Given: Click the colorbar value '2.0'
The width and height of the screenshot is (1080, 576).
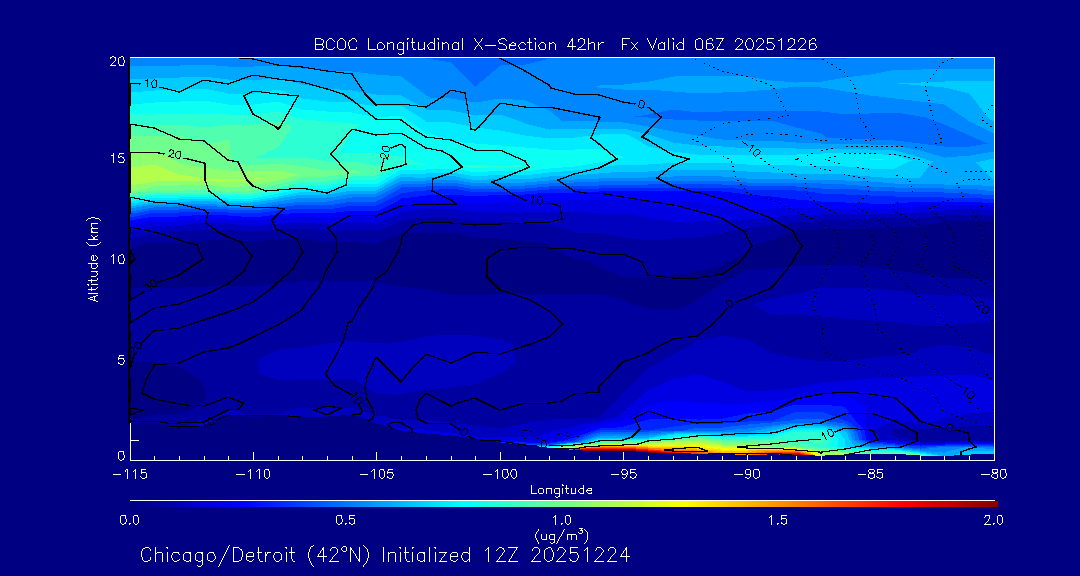Looking at the screenshot, I should pyautogui.click(x=993, y=520).
